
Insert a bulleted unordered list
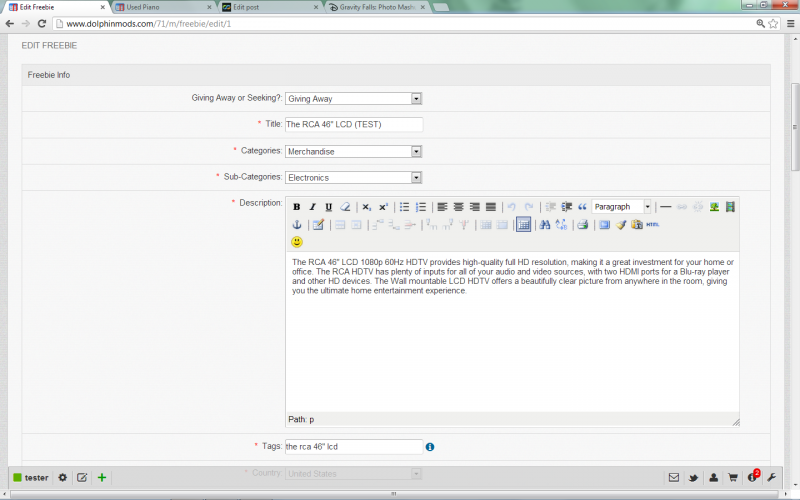(405, 207)
